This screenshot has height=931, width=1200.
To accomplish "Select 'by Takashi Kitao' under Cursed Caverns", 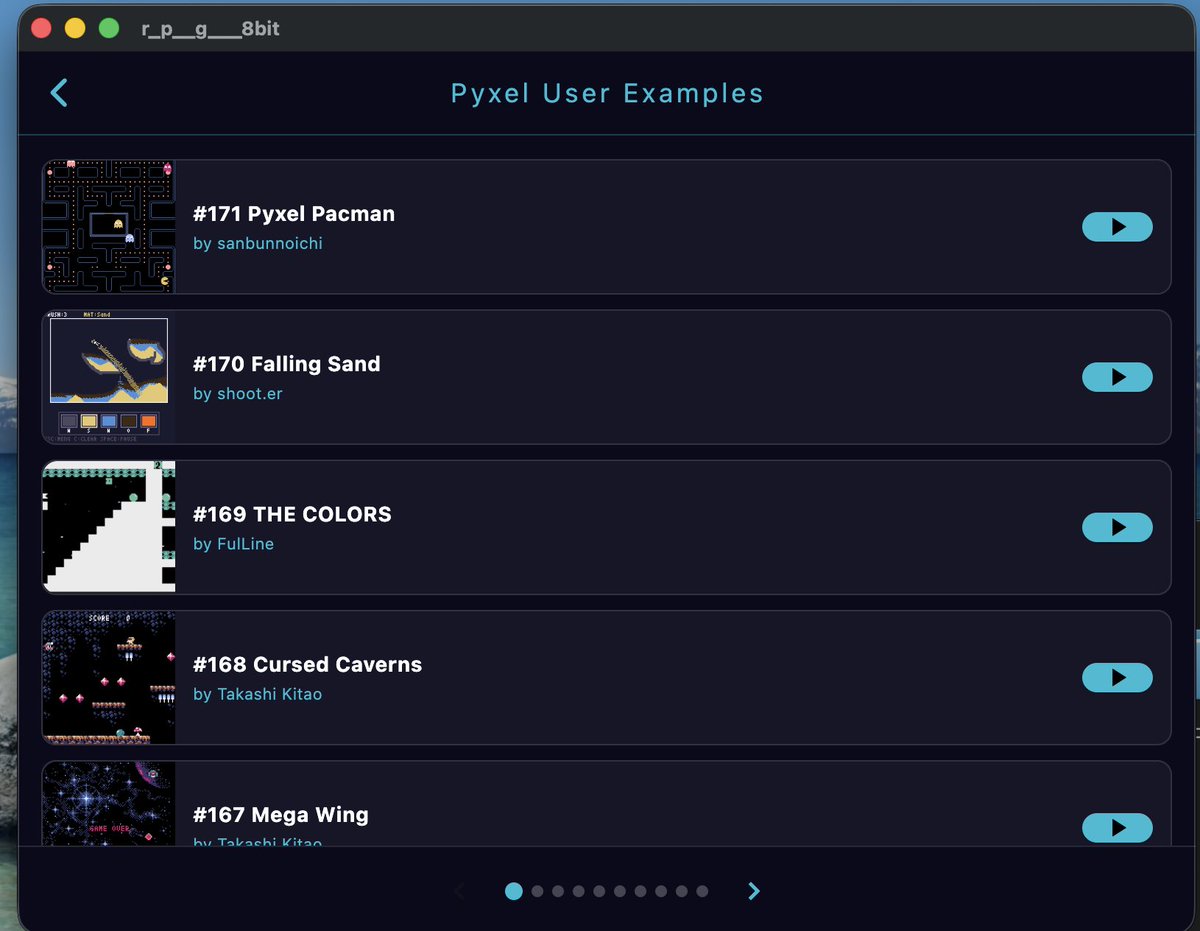I will (x=258, y=694).
